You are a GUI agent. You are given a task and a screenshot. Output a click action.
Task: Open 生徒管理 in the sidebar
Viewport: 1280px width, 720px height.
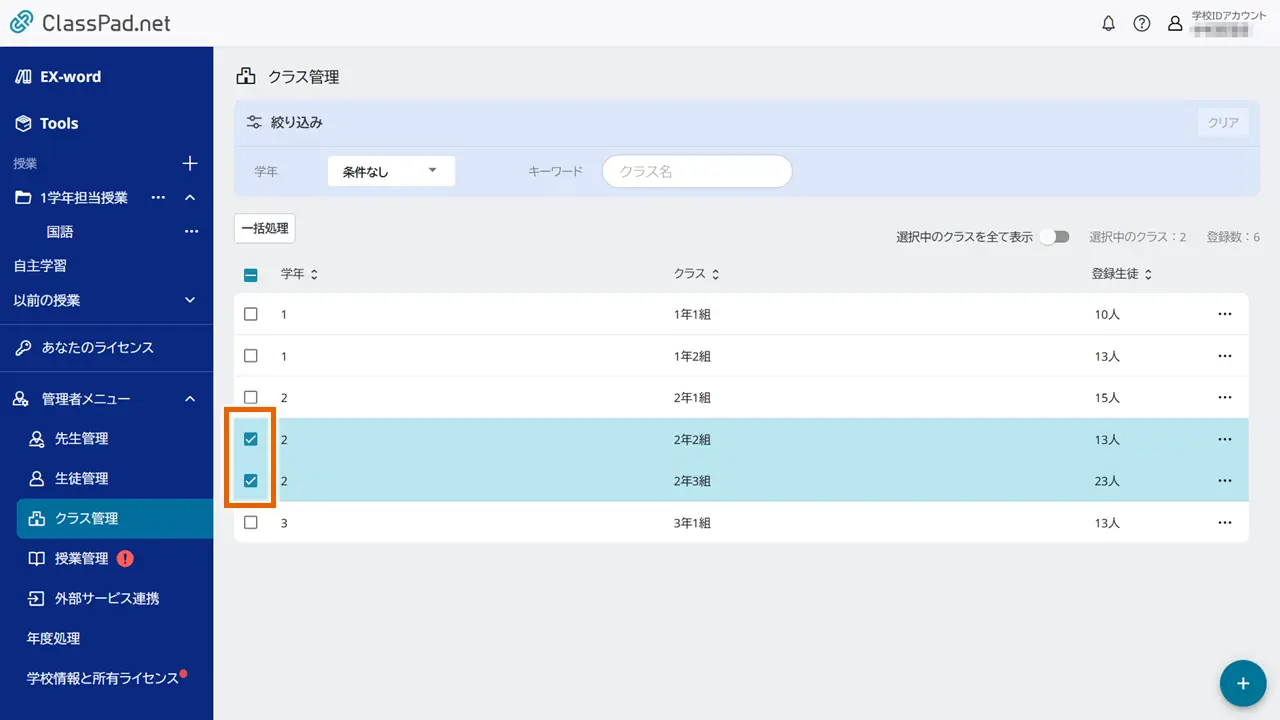point(81,479)
